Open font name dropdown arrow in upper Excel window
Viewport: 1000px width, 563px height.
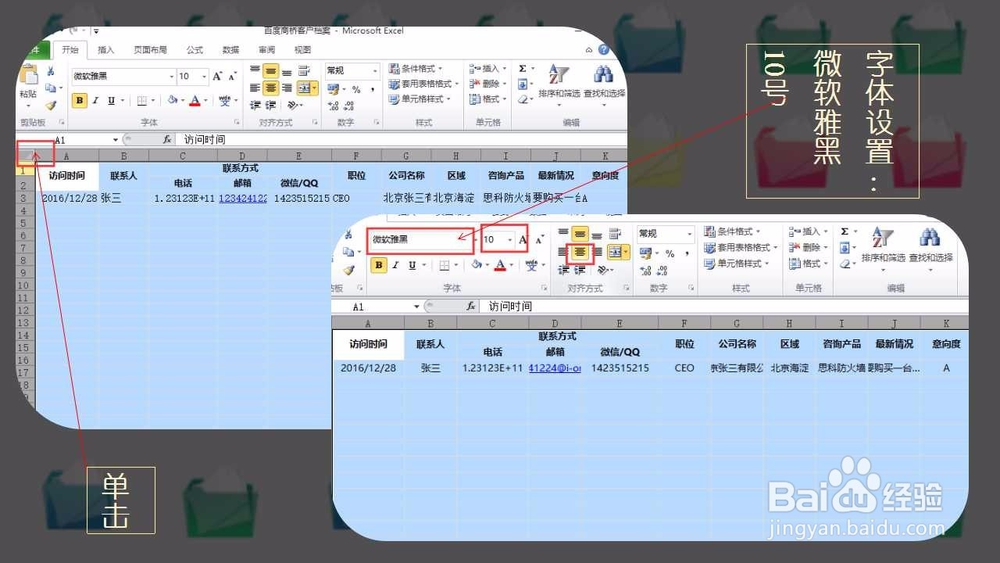click(172, 77)
